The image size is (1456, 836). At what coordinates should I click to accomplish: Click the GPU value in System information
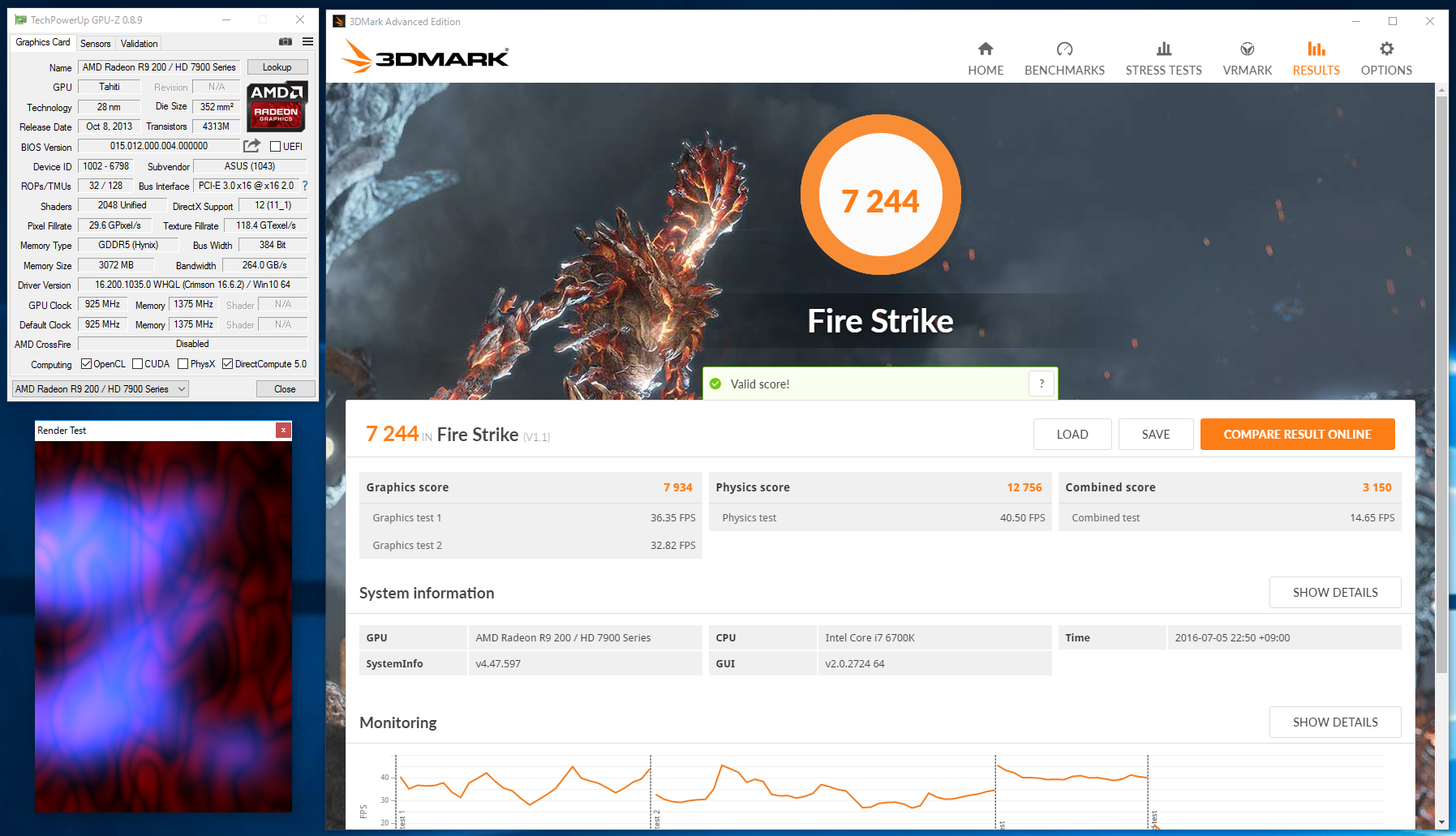(x=585, y=637)
